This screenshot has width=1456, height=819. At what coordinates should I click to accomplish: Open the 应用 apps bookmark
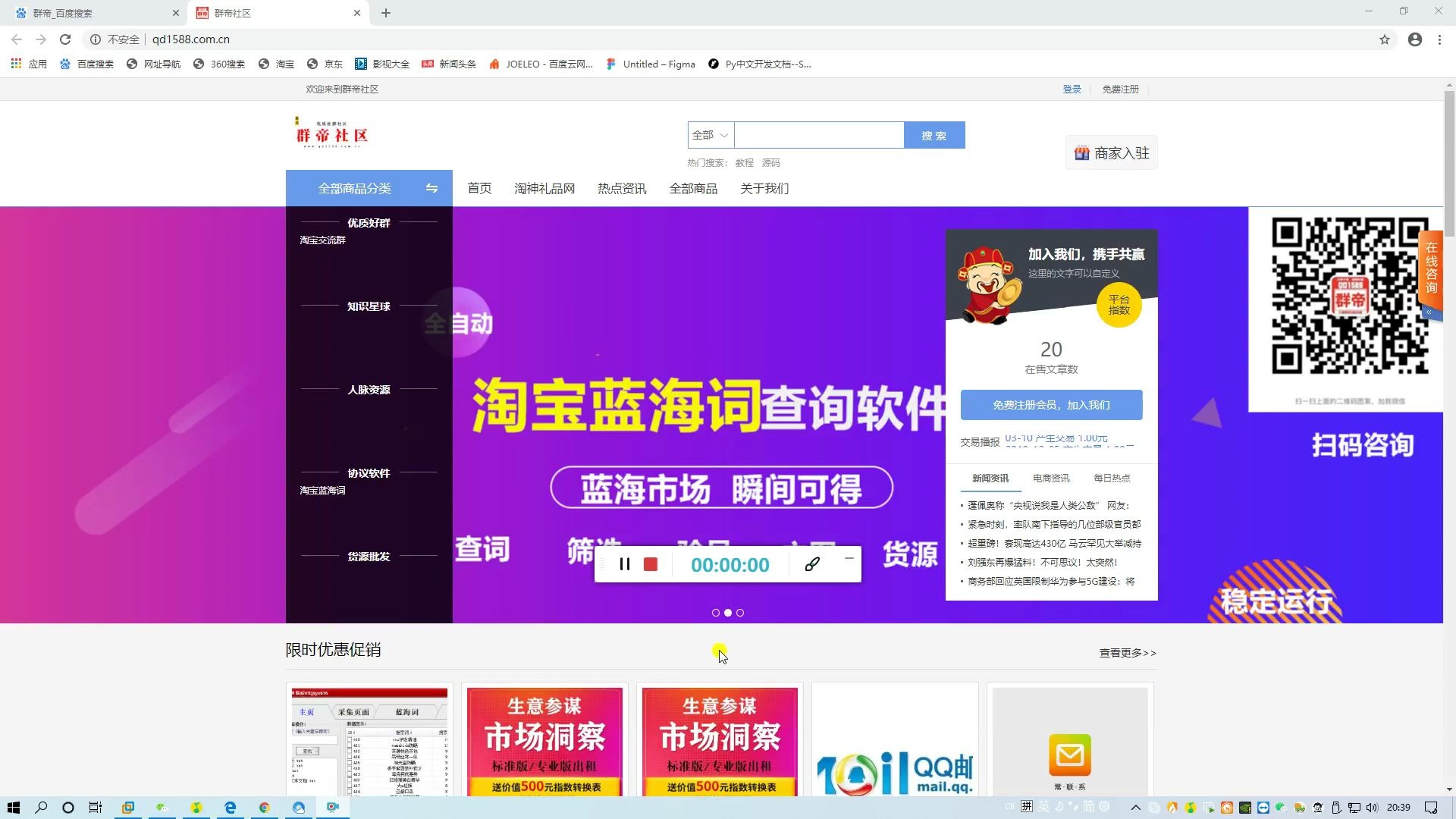click(30, 64)
